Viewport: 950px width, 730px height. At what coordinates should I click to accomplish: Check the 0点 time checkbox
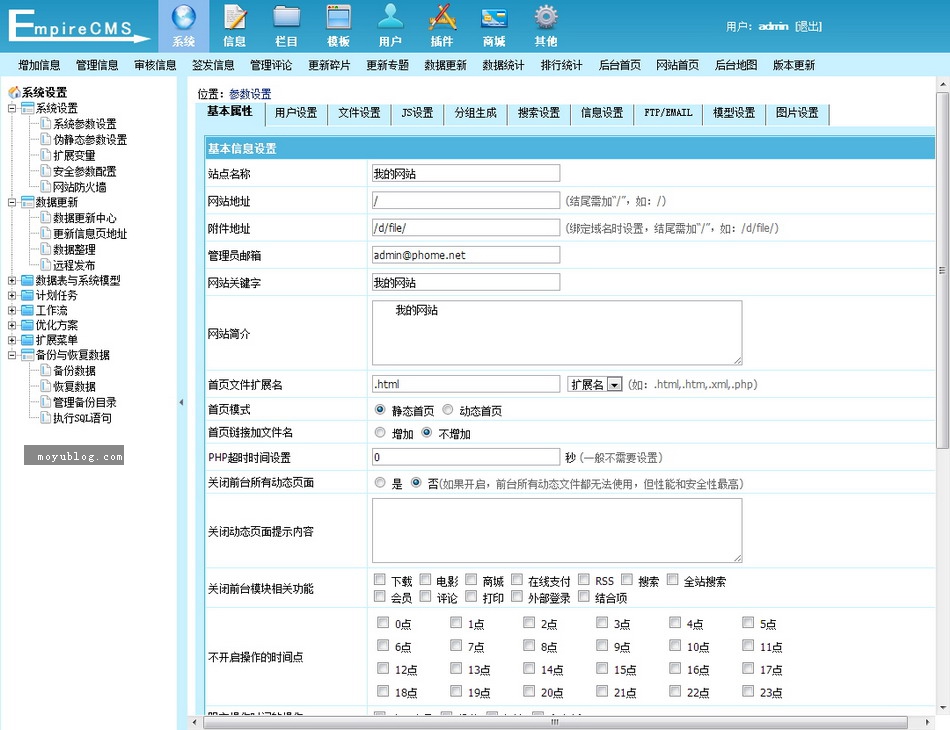tap(383, 622)
